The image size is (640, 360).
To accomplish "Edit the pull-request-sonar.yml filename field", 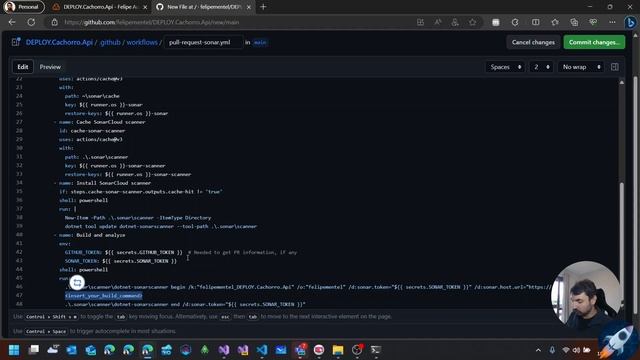I will (203, 42).
